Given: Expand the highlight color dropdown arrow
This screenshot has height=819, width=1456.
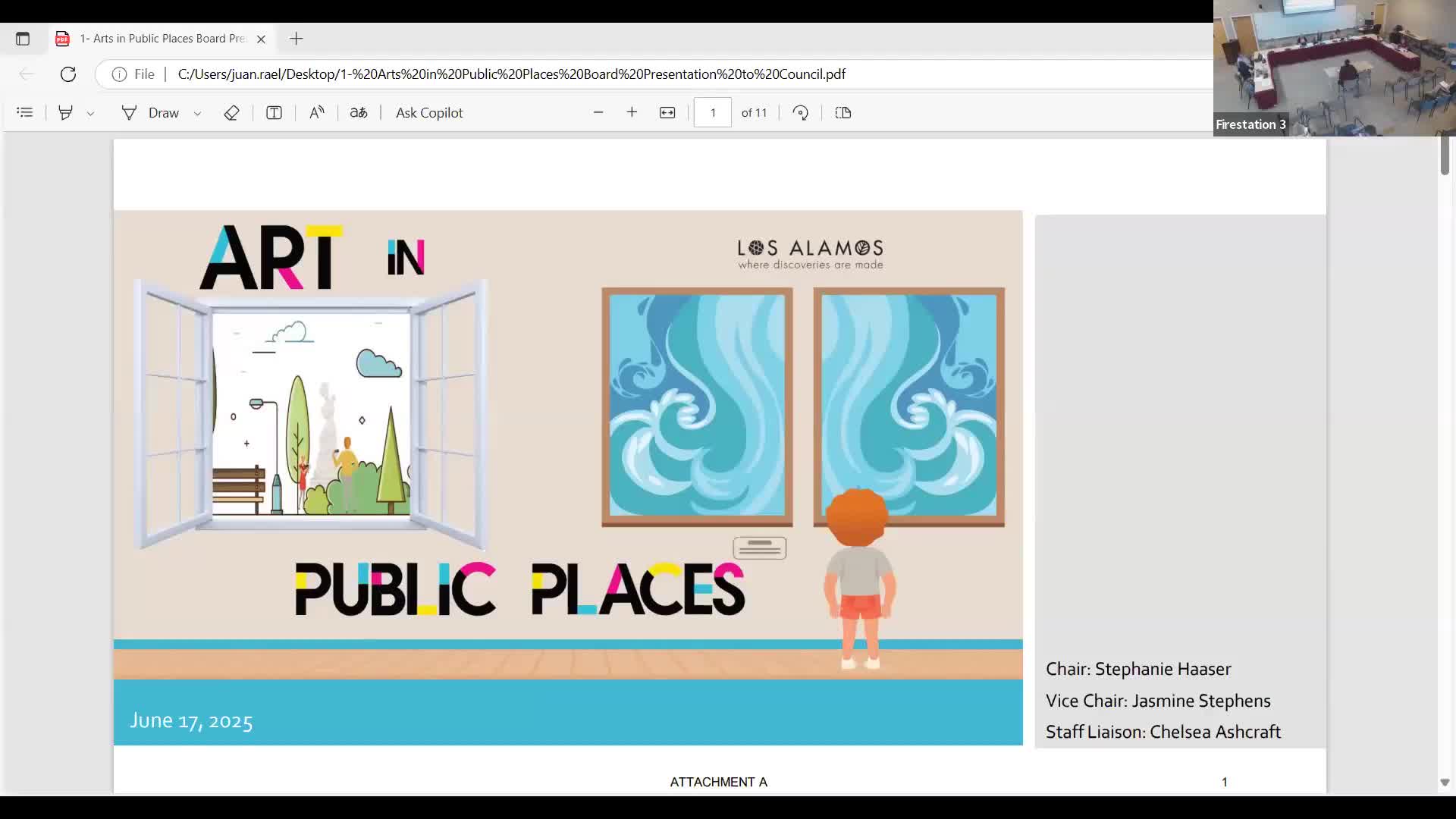Looking at the screenshot, I should tap(90, 114).
